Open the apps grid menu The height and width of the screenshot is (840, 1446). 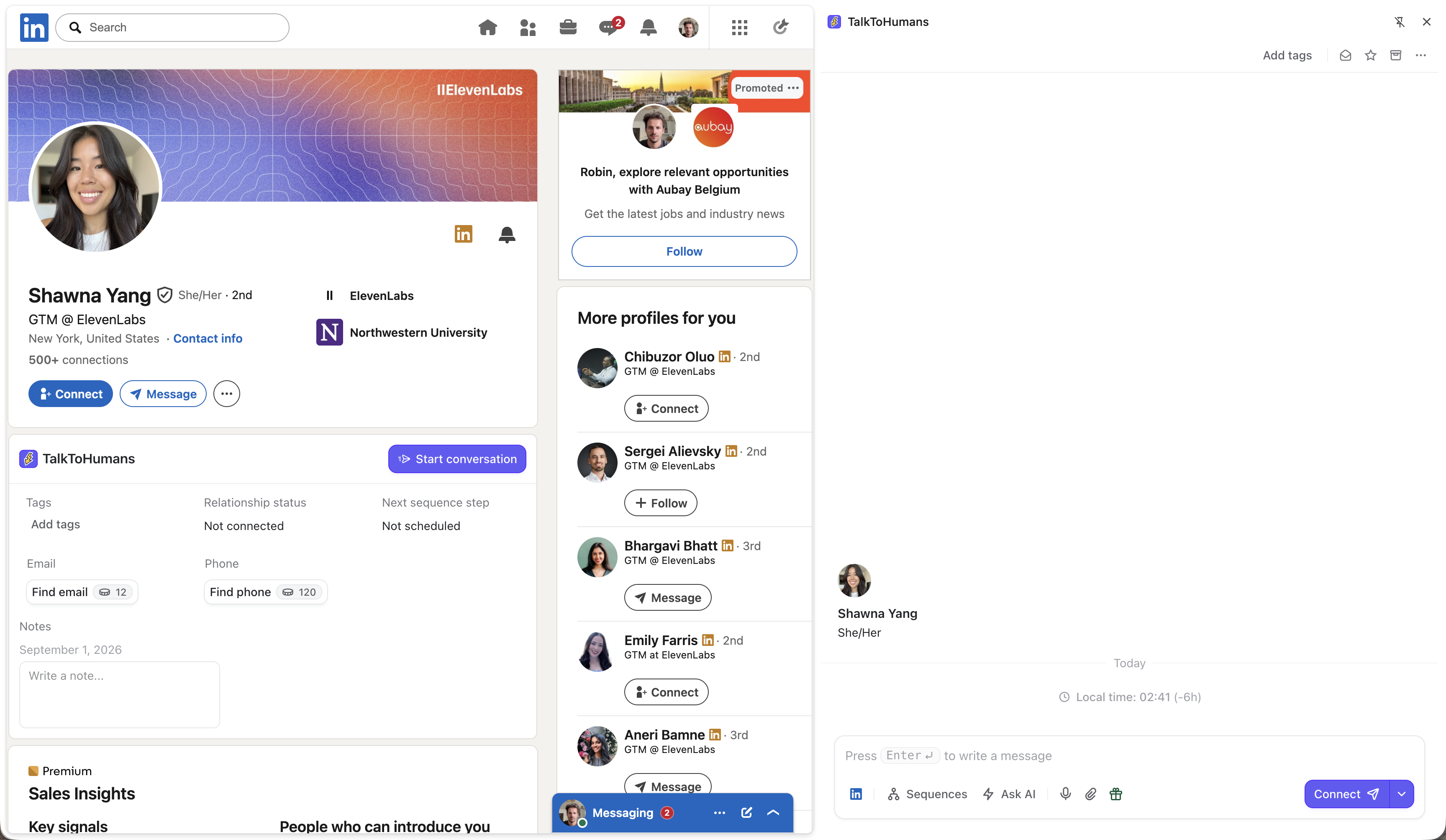[739, 27]
